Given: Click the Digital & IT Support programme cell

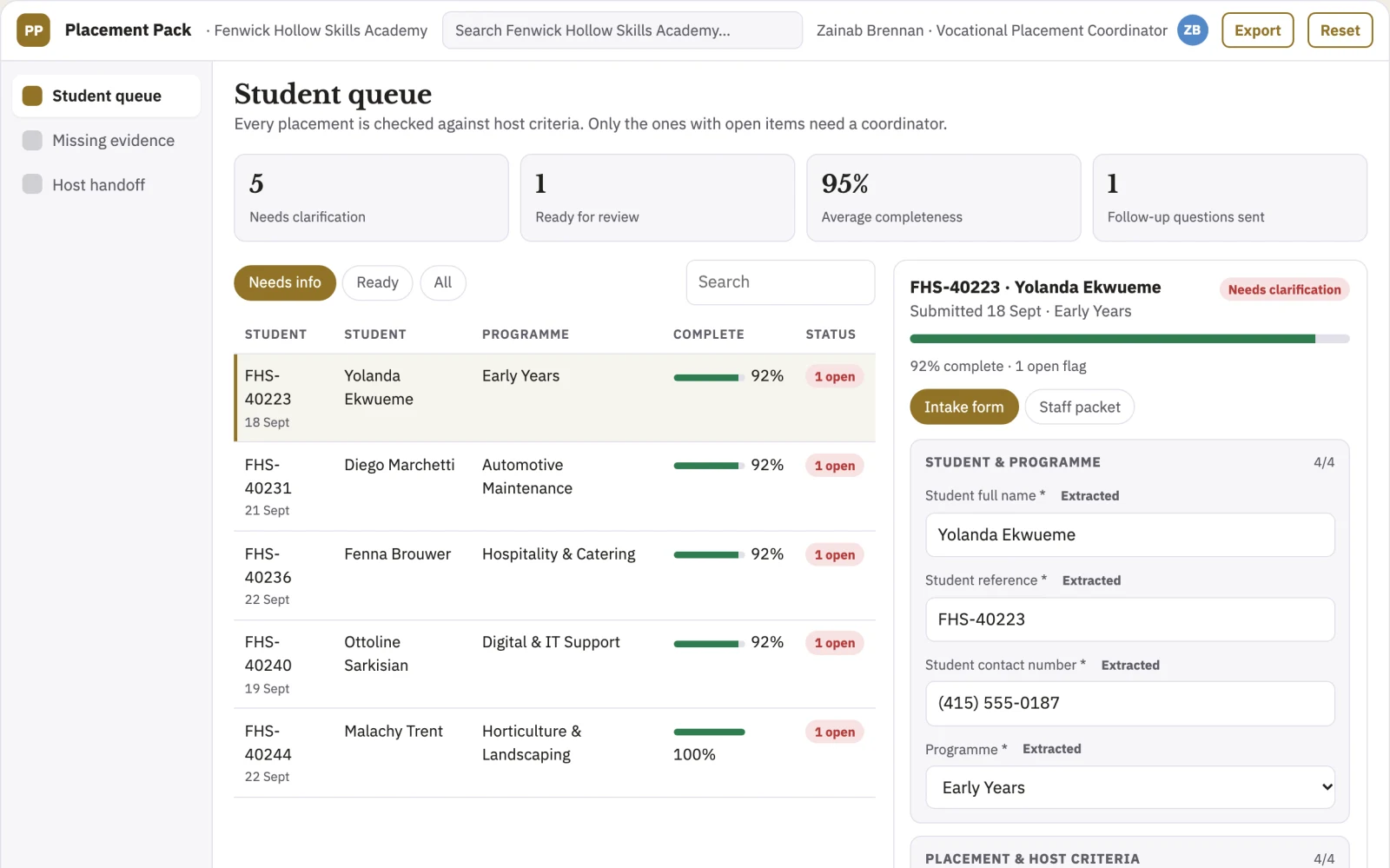Looking at the screenshot, I should click(x=551, y=642).
